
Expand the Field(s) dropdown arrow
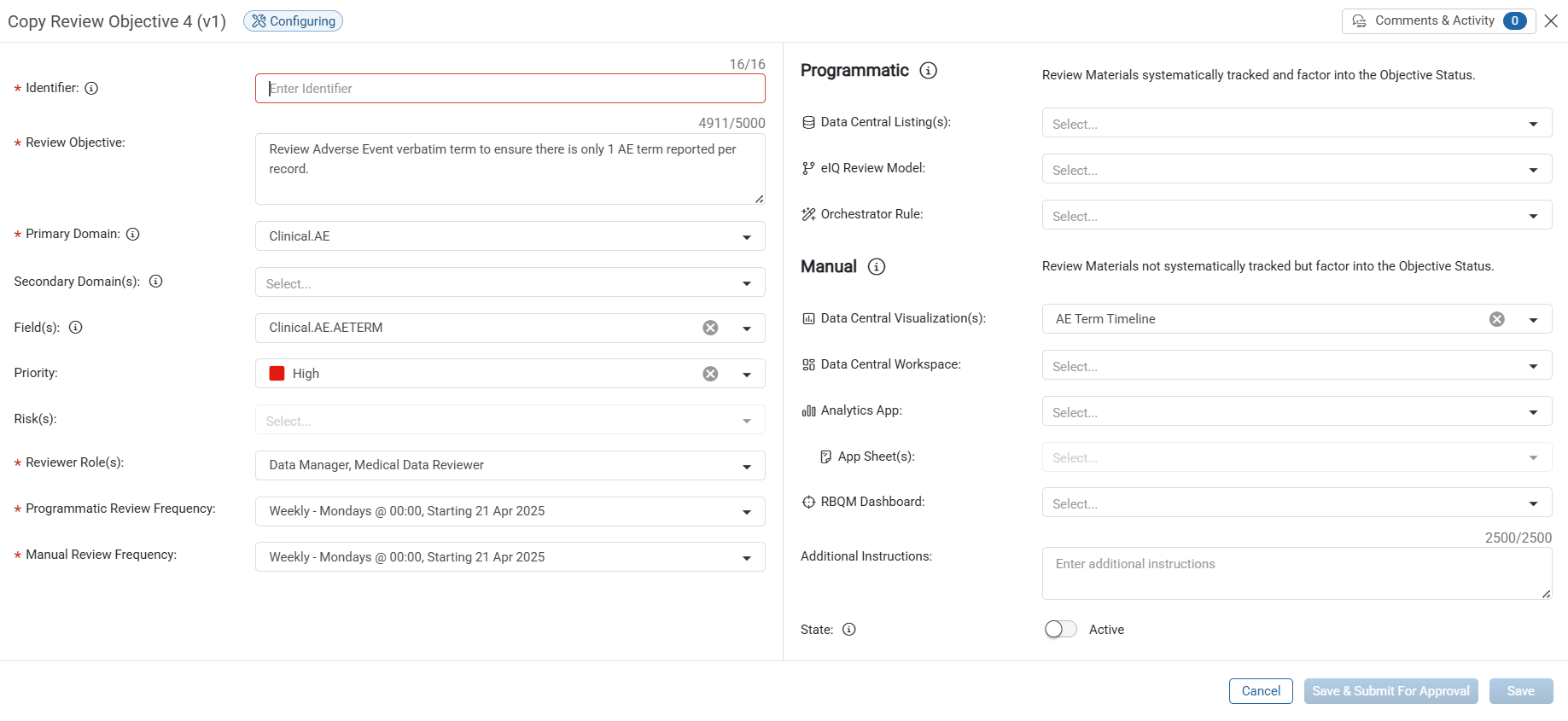click(747, 328)
